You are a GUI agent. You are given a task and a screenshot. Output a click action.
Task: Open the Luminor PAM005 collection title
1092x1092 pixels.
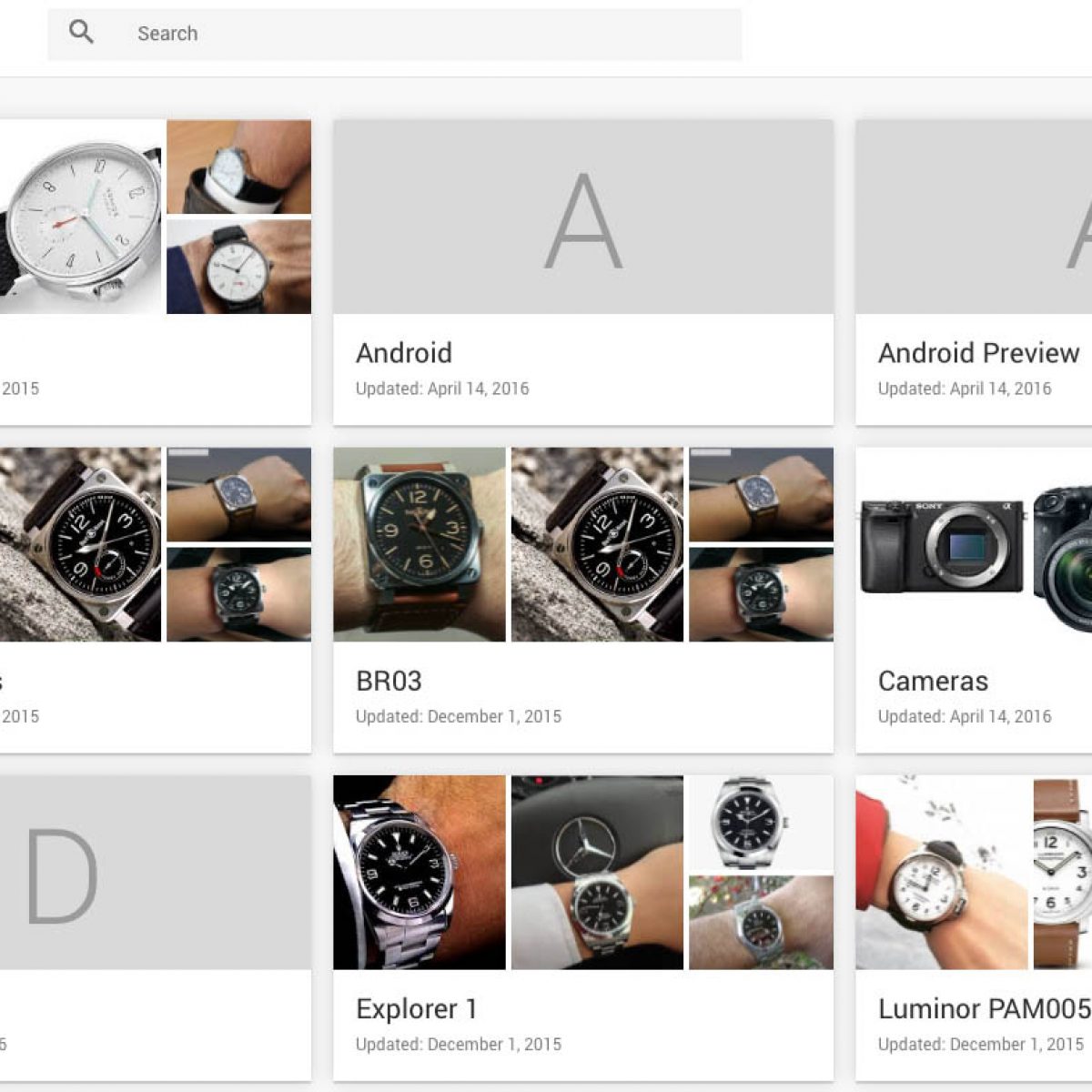click(x=983, y=1008)
